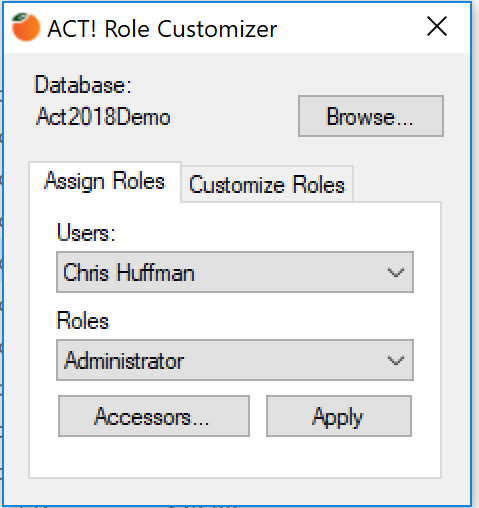Select the Assign Roles tab
479x508 pixels.
click(105, 182)
